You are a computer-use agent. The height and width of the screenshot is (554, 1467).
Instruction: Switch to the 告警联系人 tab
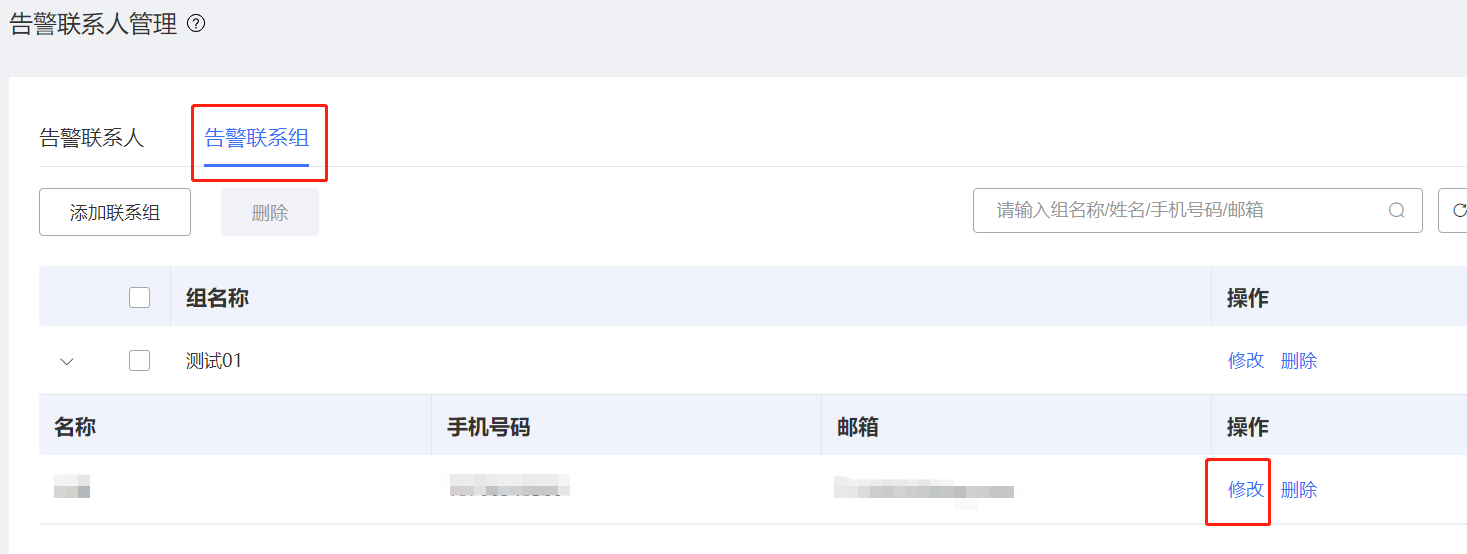pyautogui.click(x=92, y=138)
